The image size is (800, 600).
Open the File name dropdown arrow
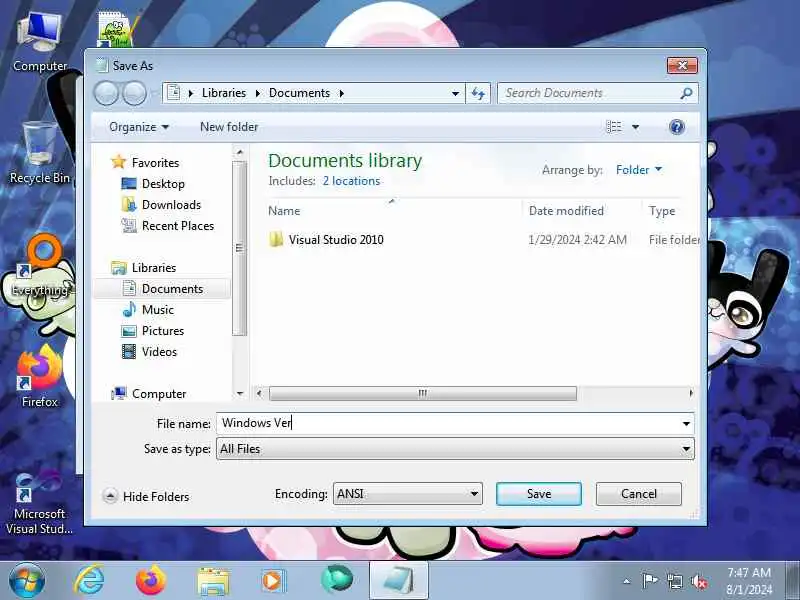tap(686, 423)
